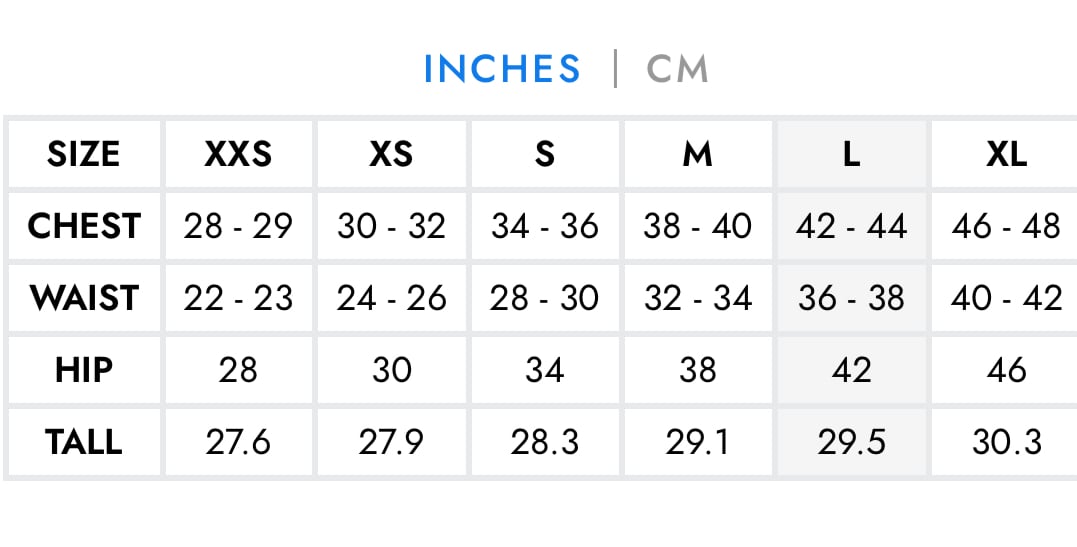
Task: Click chest measurement 46 - 48 for XL
Action: [1005, 226]
